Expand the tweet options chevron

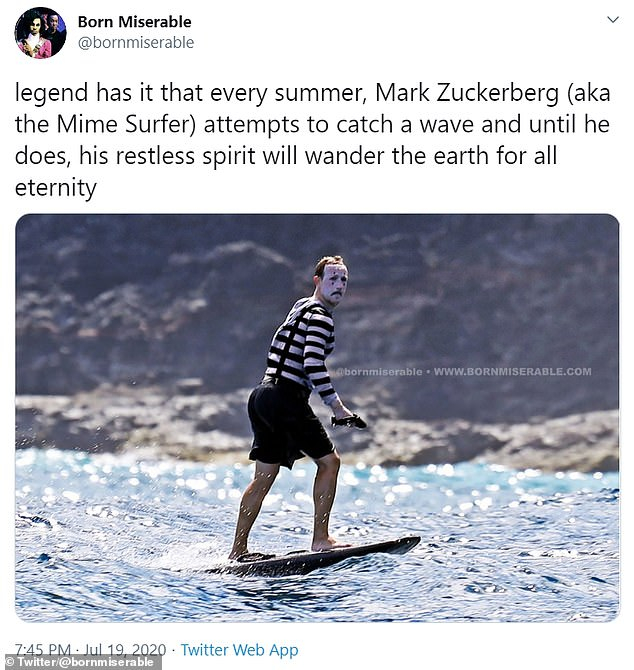(x=613, y=20)
